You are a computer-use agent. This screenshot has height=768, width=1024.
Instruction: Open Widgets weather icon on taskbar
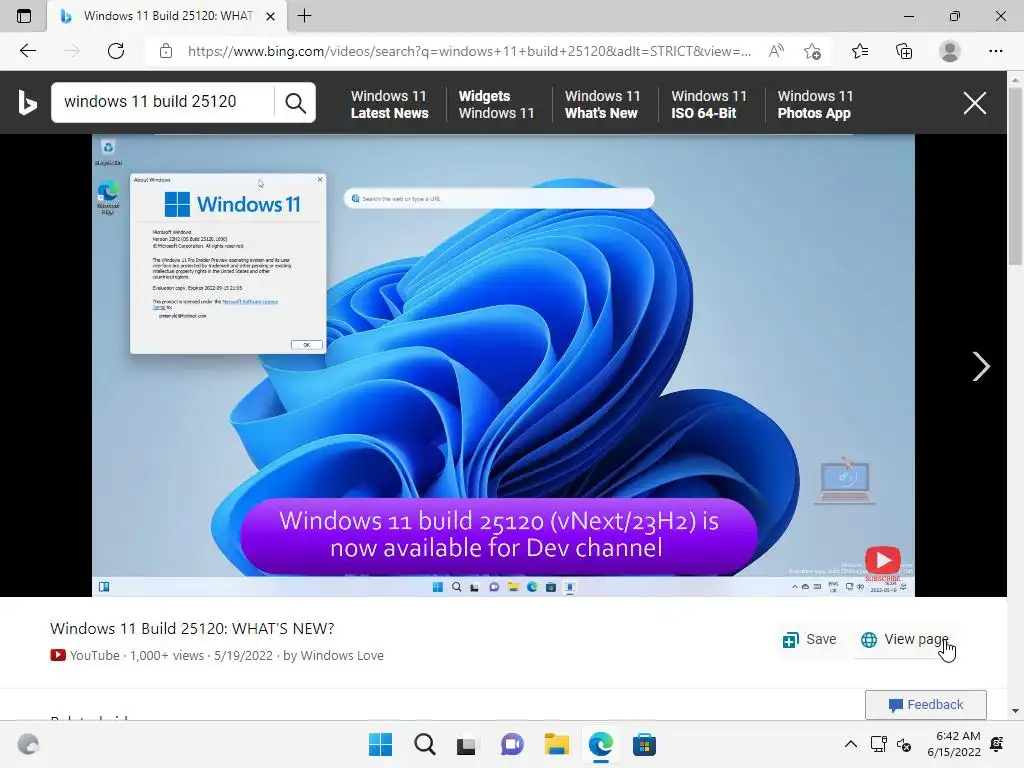[x=28, y=744]
